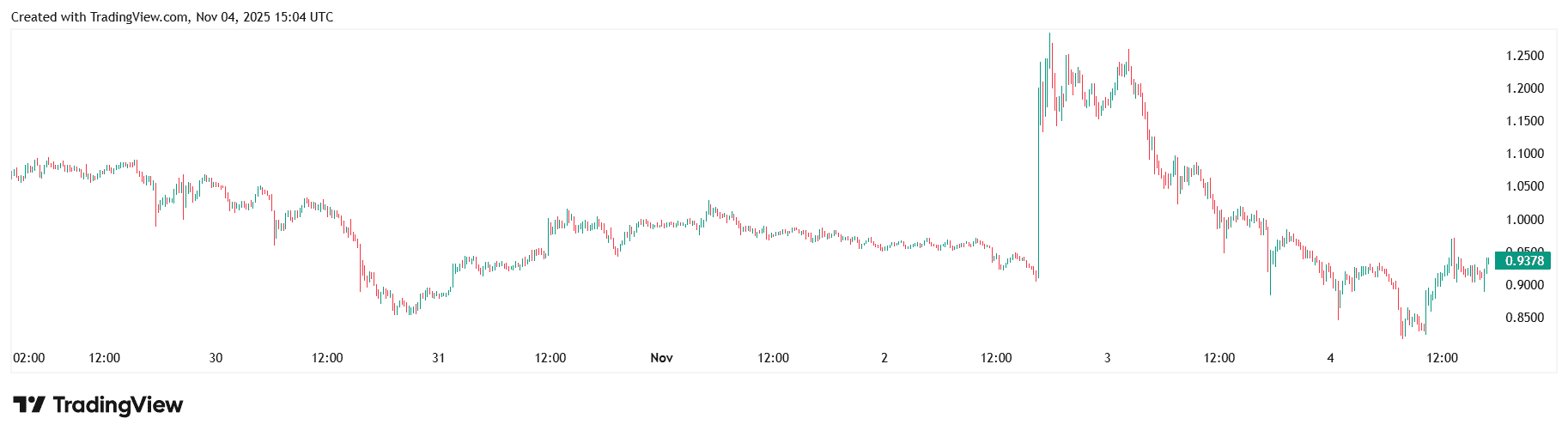The image size is (1568, 437).
Task: Select the 1.0500 price scale label
Action: (x=1524, y=186)
